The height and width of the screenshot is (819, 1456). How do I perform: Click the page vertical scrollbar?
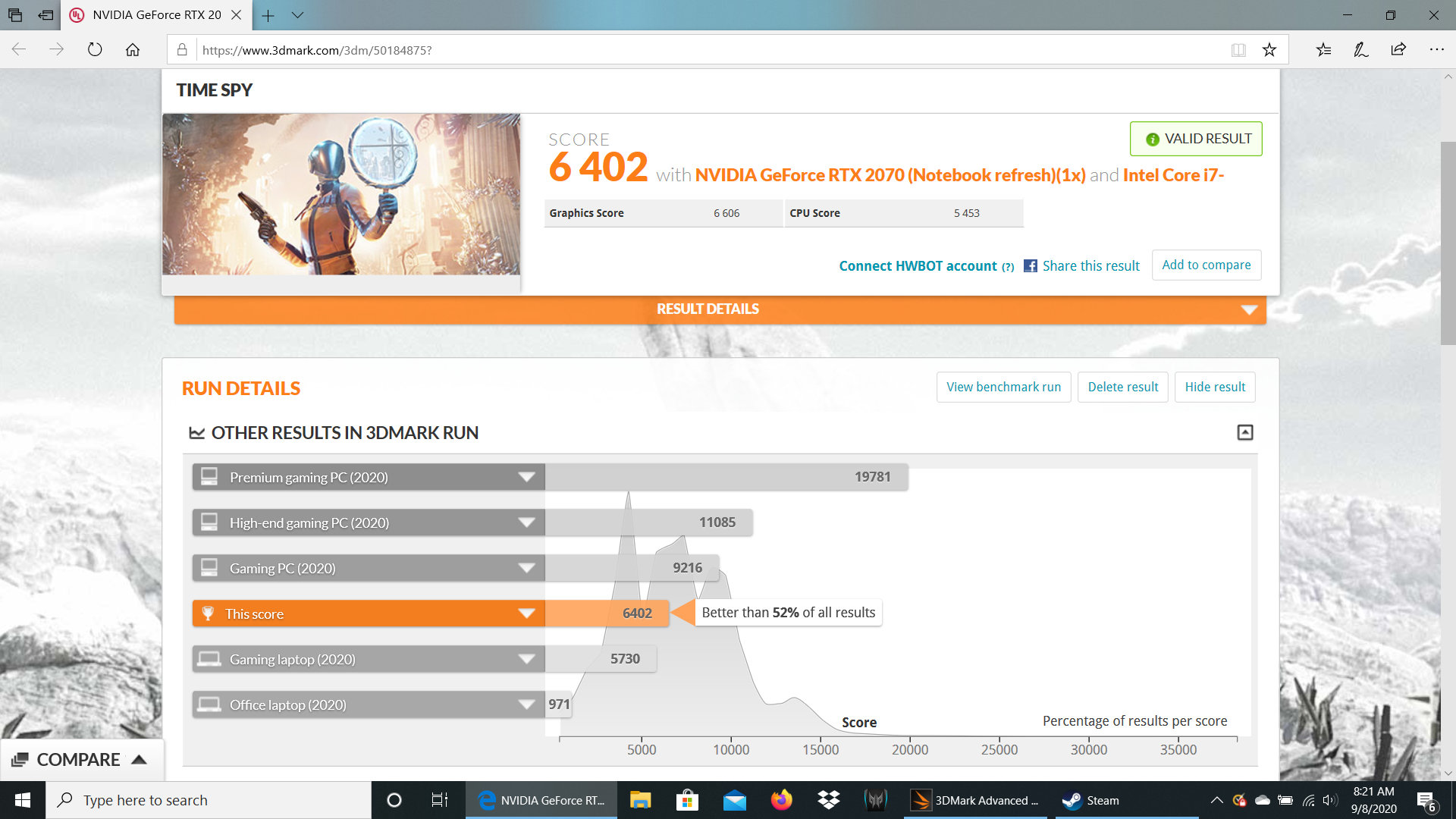coord(1448,243)
